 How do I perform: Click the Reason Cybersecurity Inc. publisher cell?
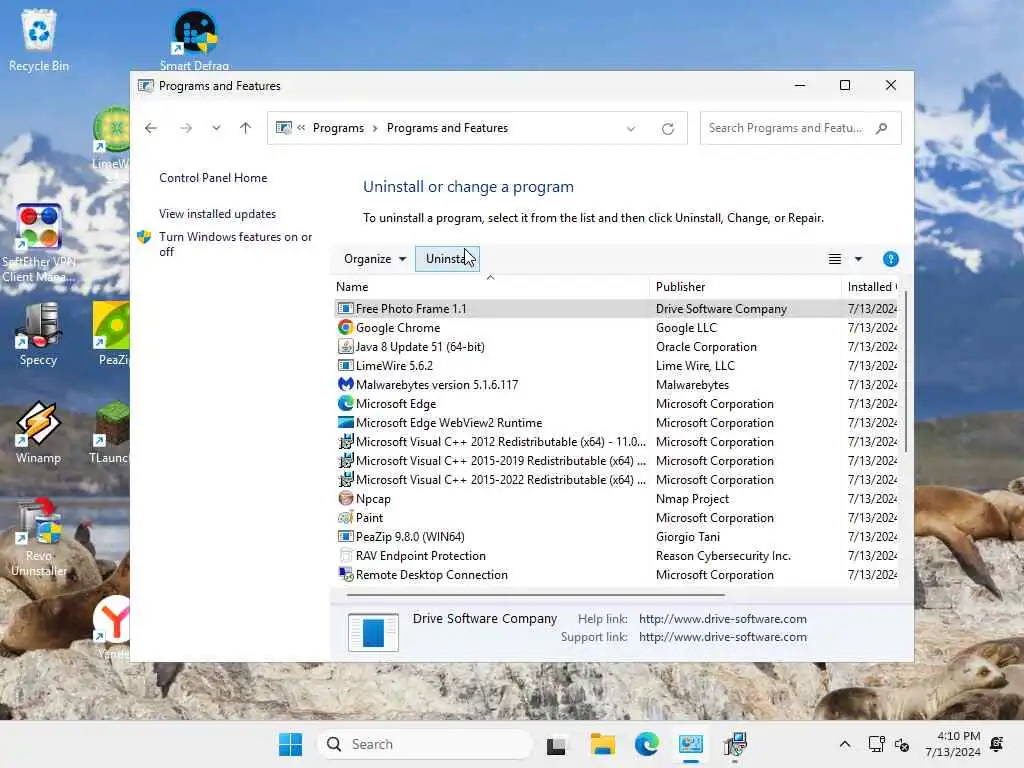point(723,556)
